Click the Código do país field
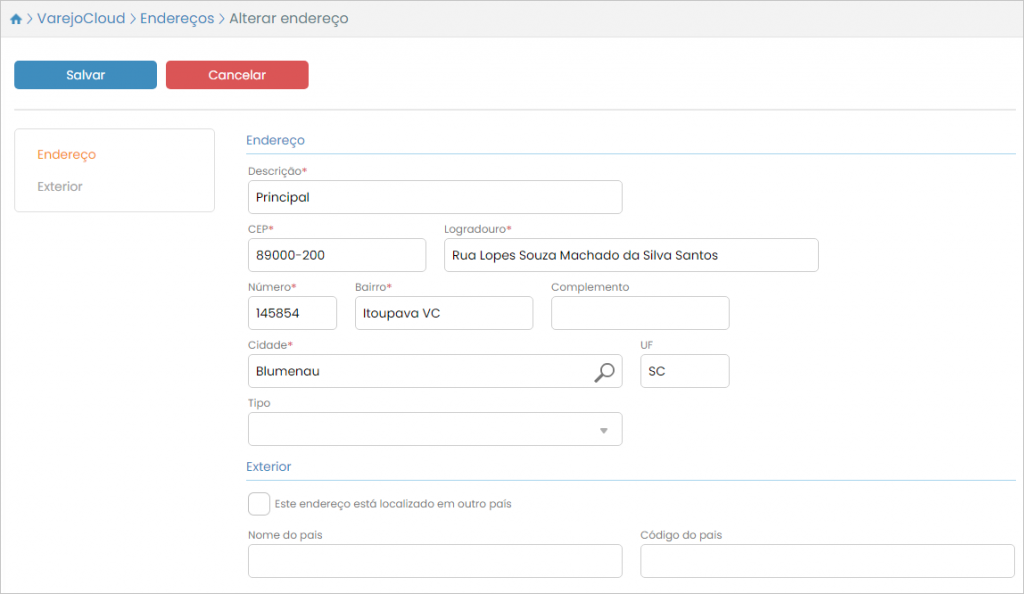This screenshot has height=594, width=1024. tap(826, 561)
